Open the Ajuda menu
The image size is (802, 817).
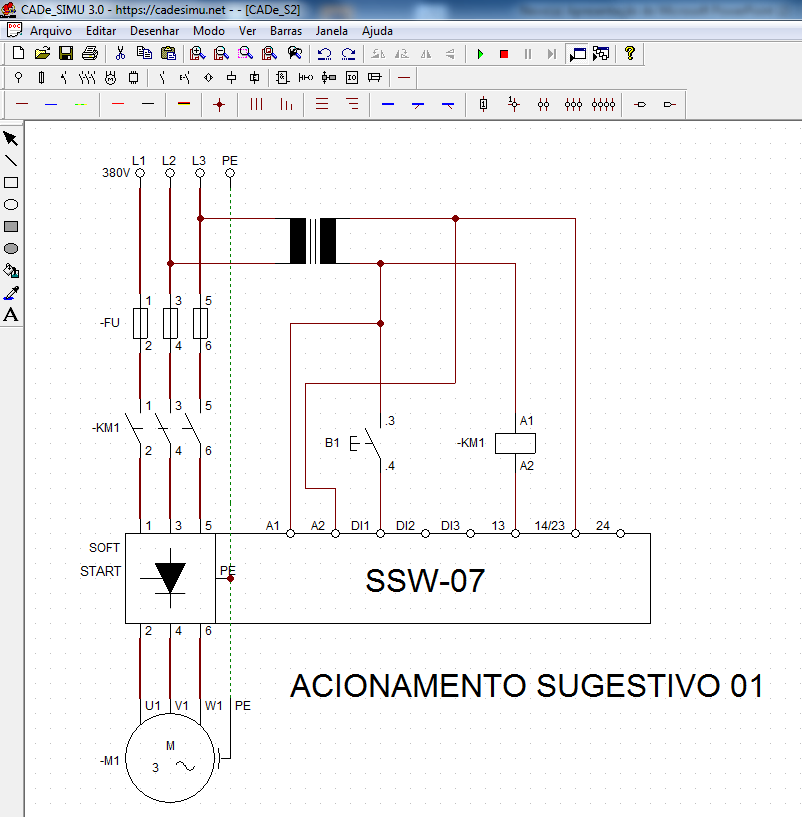[377, 31]
